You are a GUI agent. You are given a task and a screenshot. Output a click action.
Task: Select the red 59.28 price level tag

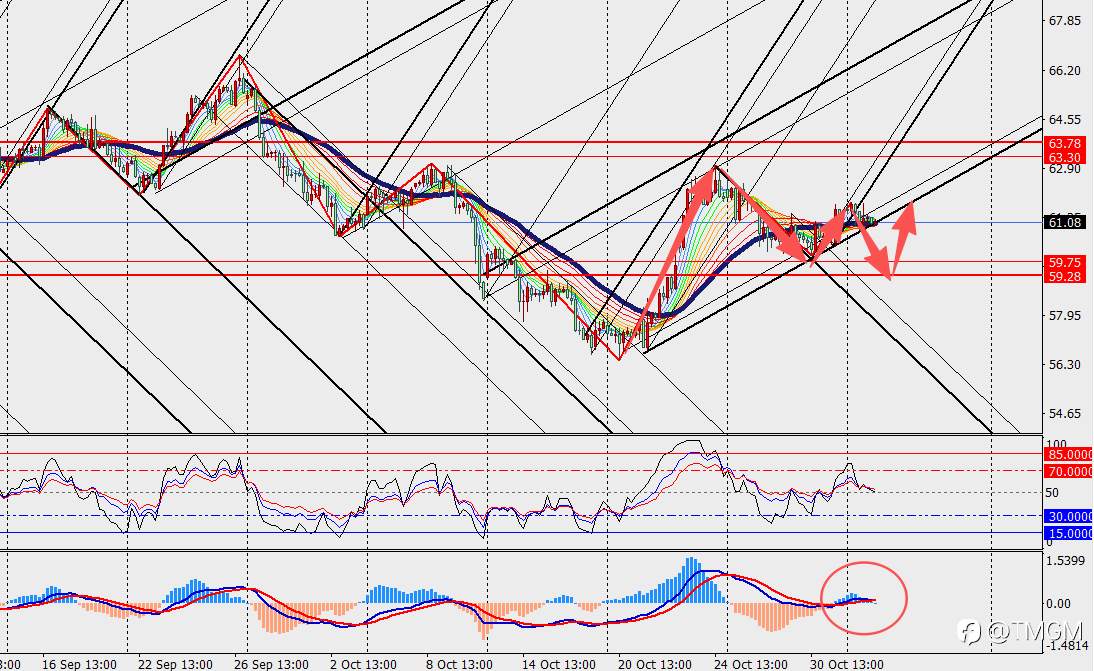[1065, 276]
